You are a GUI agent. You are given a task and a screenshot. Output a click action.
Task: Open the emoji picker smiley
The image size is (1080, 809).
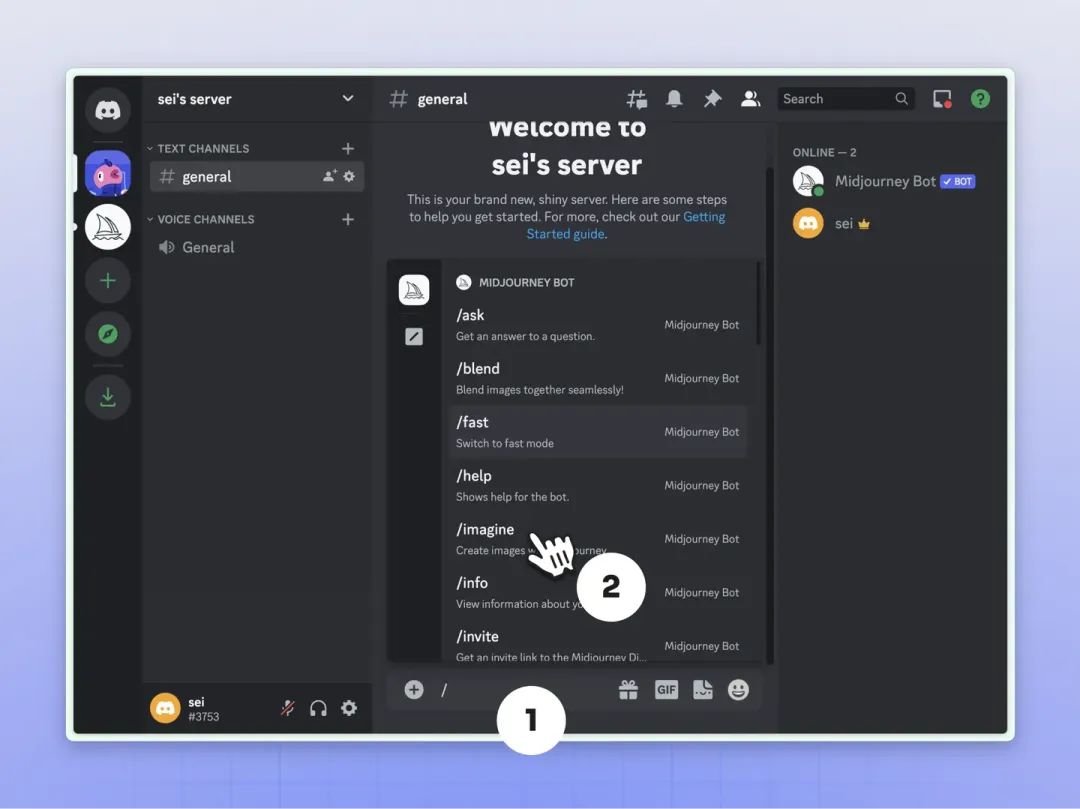(x=738, y=689)
